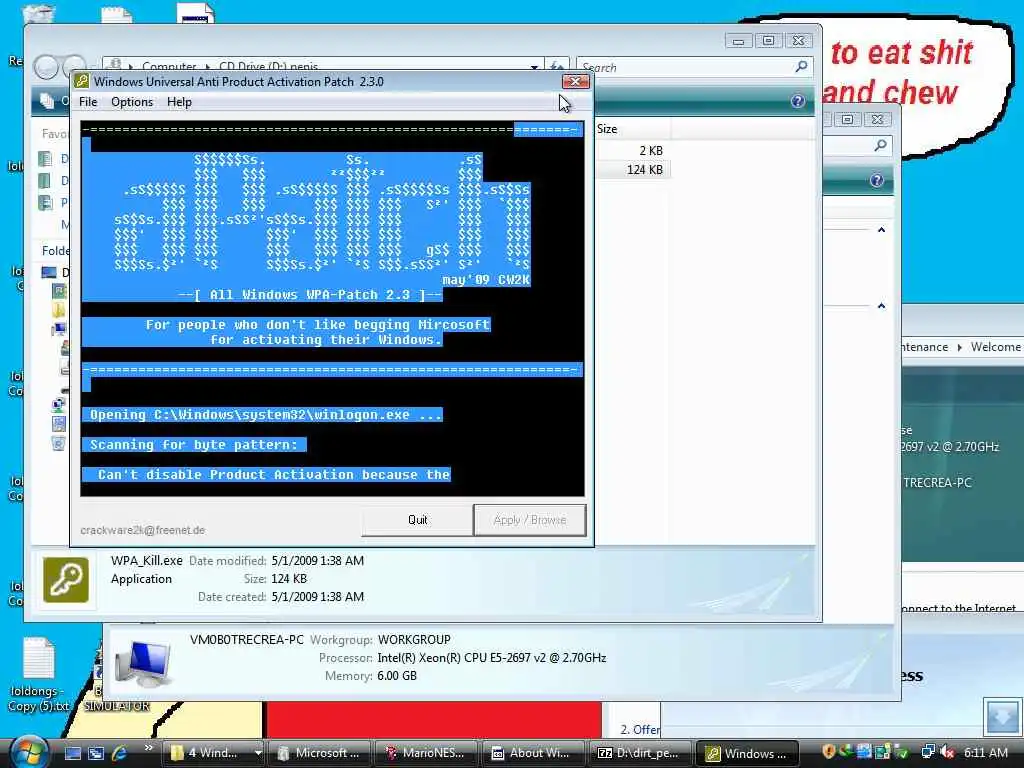Open dropdown arrow on '4 Wind...' taskbar group

(258, 753)
